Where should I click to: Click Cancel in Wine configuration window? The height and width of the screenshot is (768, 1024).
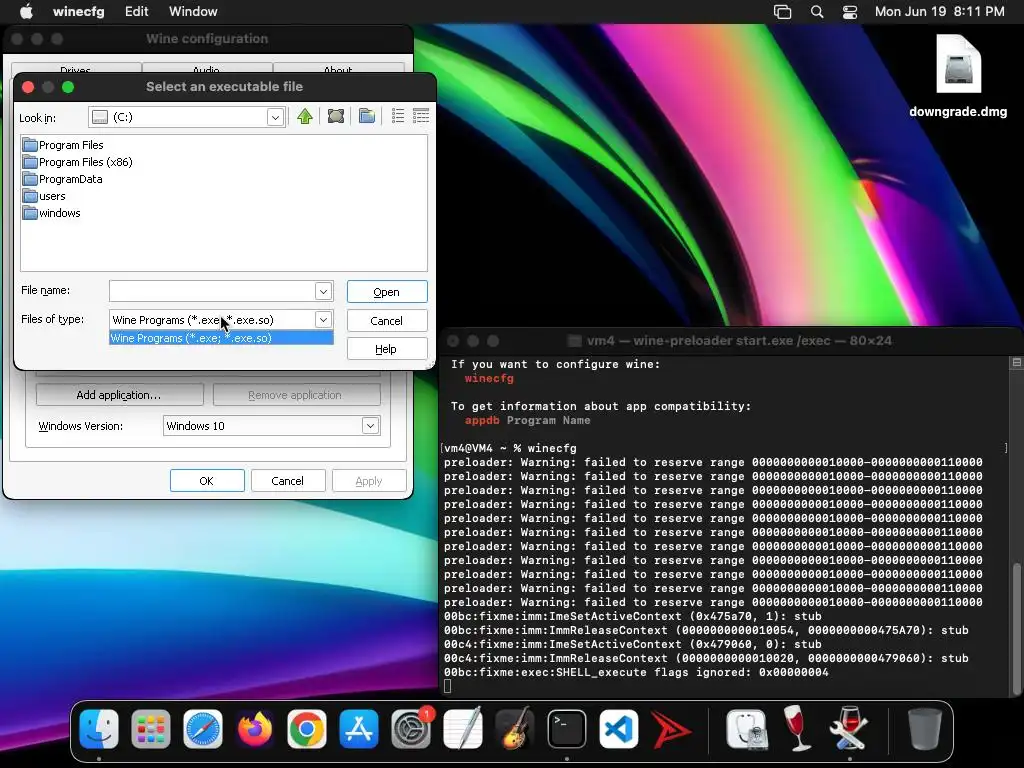click(x=287, y=481)
